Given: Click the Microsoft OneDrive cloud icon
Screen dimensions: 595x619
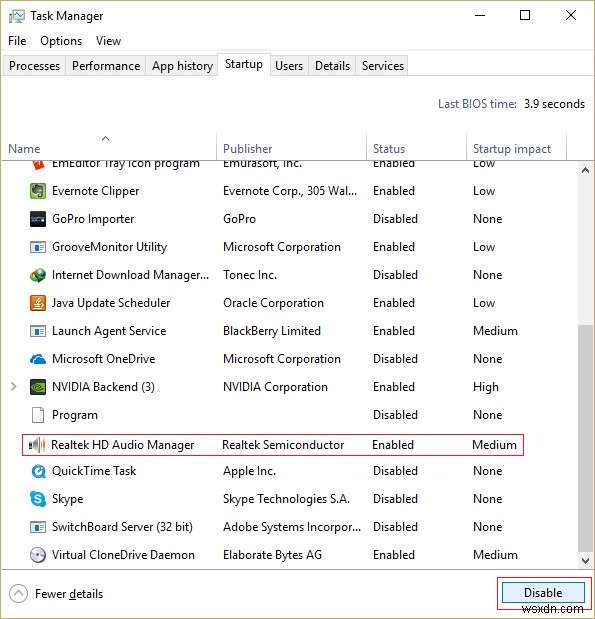Looking at the screenshot, I should [38, 359].
